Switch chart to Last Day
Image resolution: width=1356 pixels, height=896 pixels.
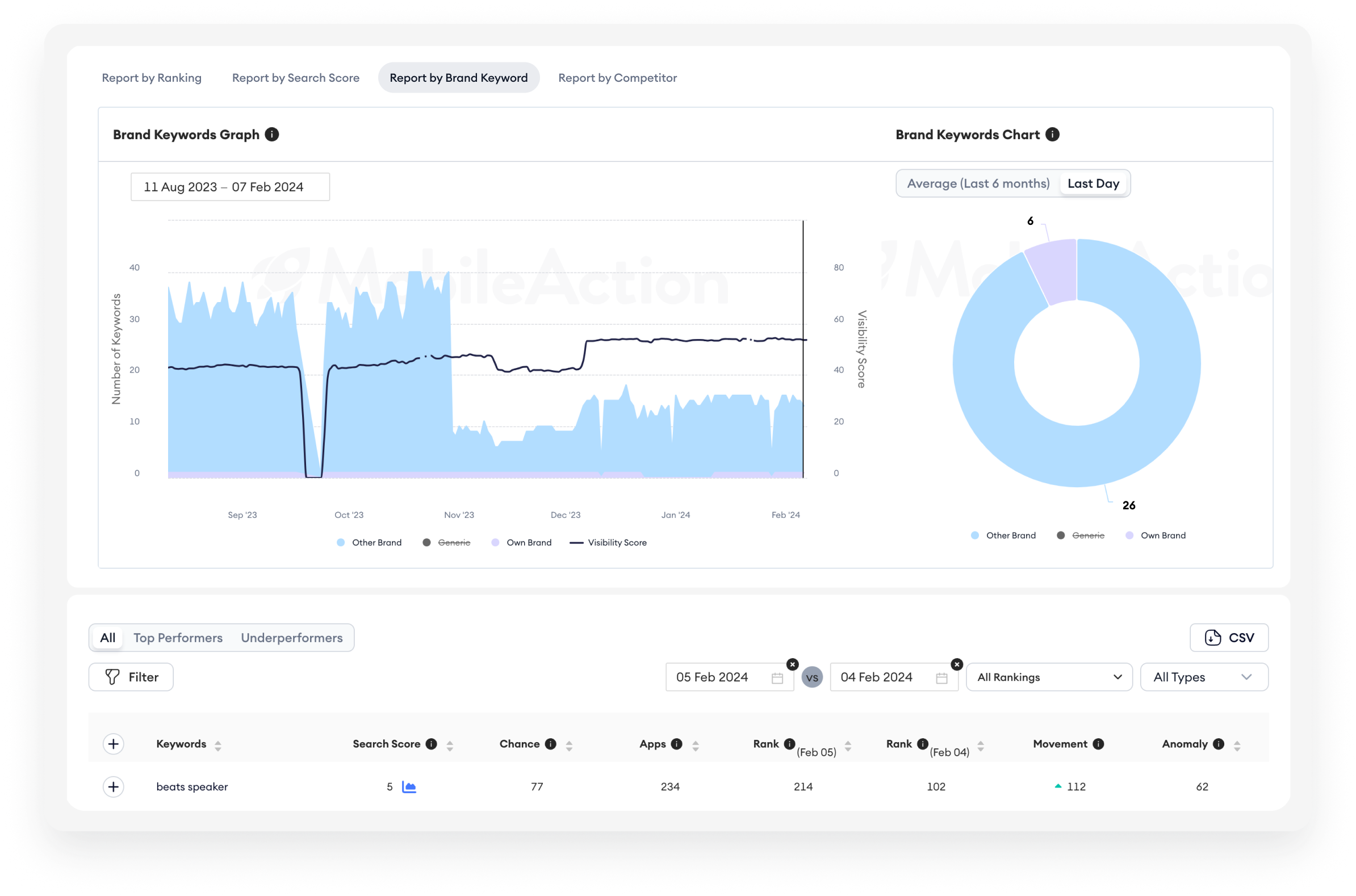pos(1094,184)
